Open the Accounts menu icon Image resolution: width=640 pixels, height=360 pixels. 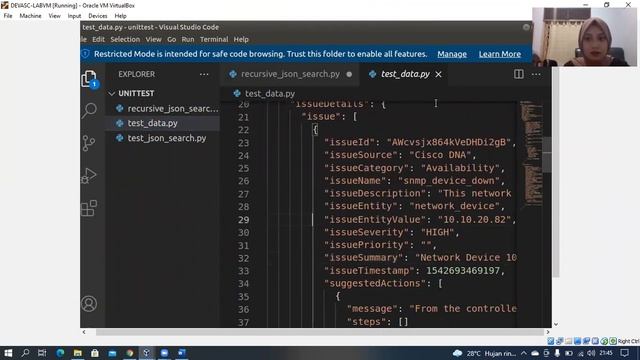(89, 304)
